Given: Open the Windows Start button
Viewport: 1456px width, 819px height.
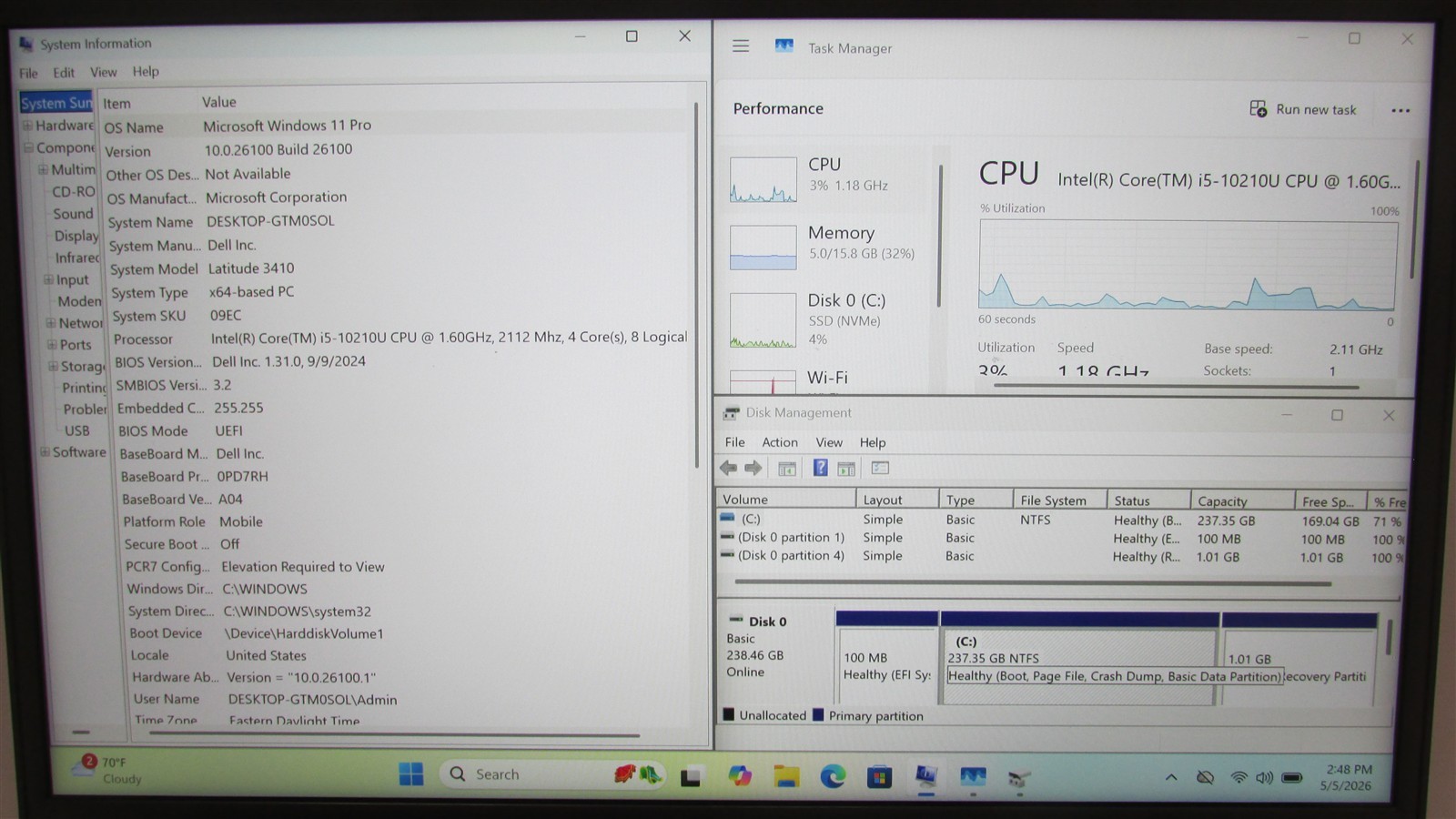Looking at the screenshot, I should click(410, 774).
